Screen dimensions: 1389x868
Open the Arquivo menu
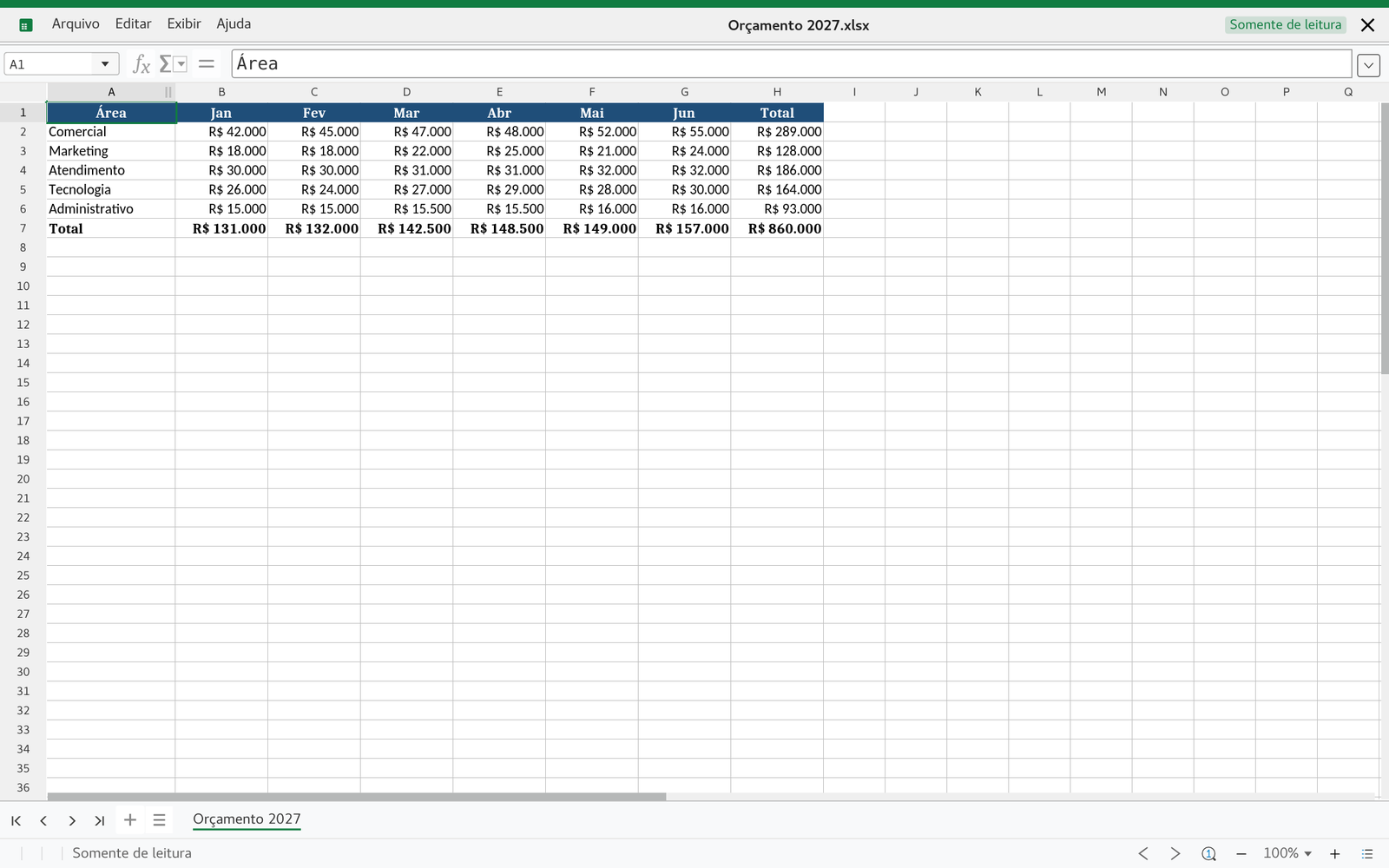[76, 24]
